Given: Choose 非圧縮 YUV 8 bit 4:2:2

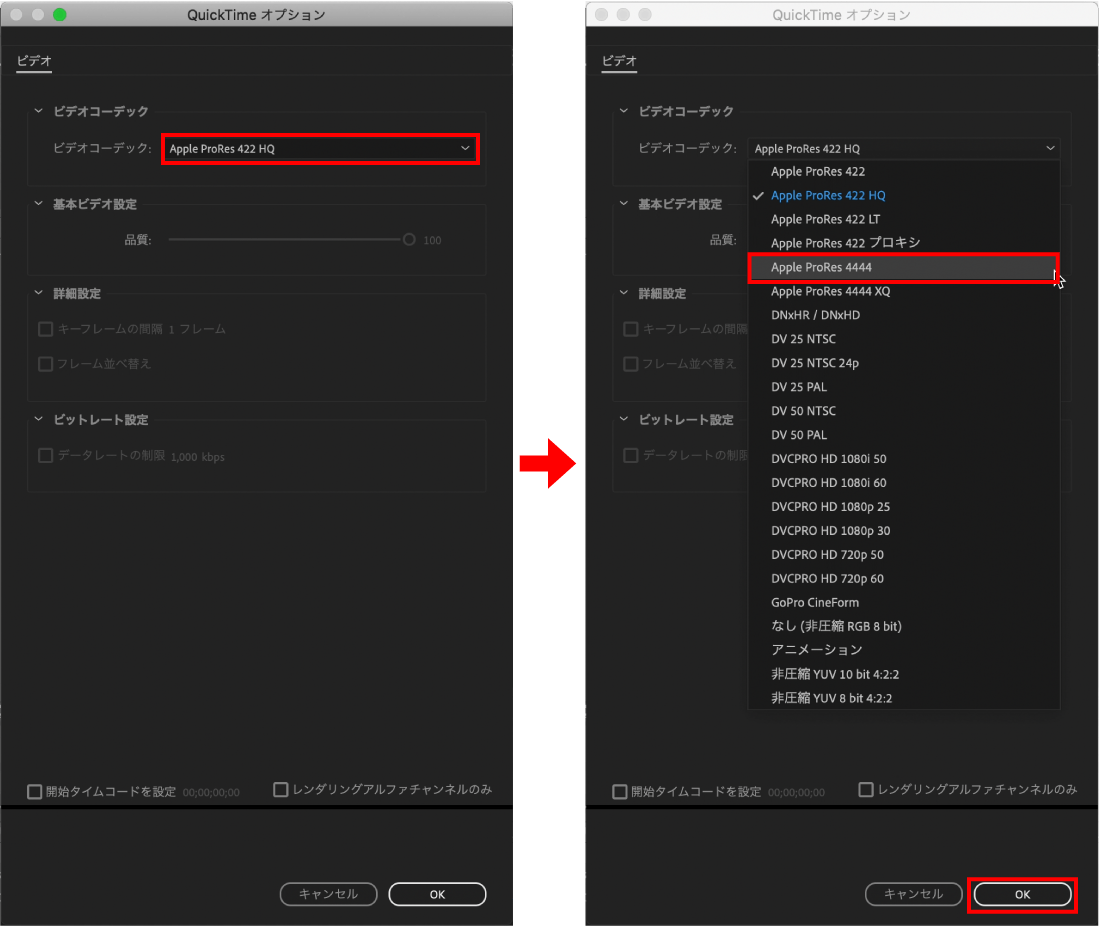Looking at the screenshot, I should (903, 698).
